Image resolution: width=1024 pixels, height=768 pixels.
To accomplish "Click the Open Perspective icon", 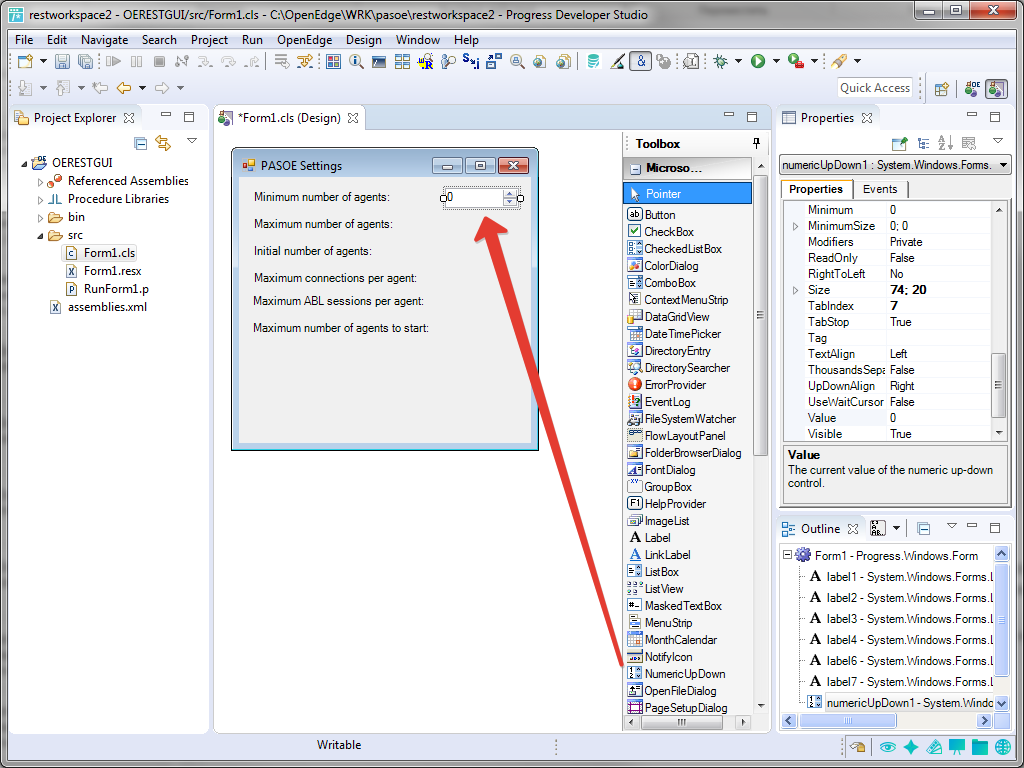I will 941,89.
